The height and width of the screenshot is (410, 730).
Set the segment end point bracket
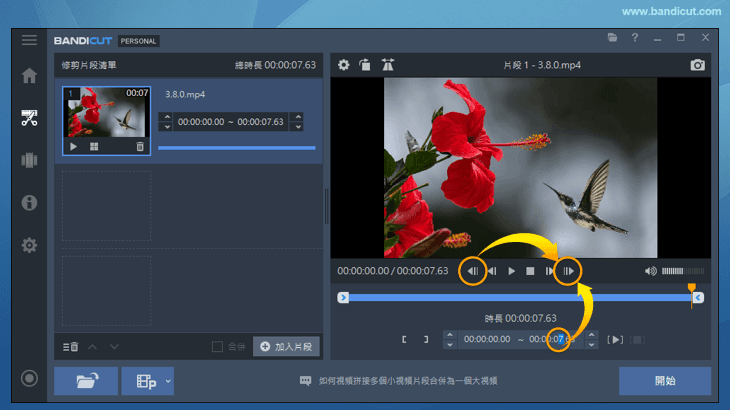coord(426,339)
